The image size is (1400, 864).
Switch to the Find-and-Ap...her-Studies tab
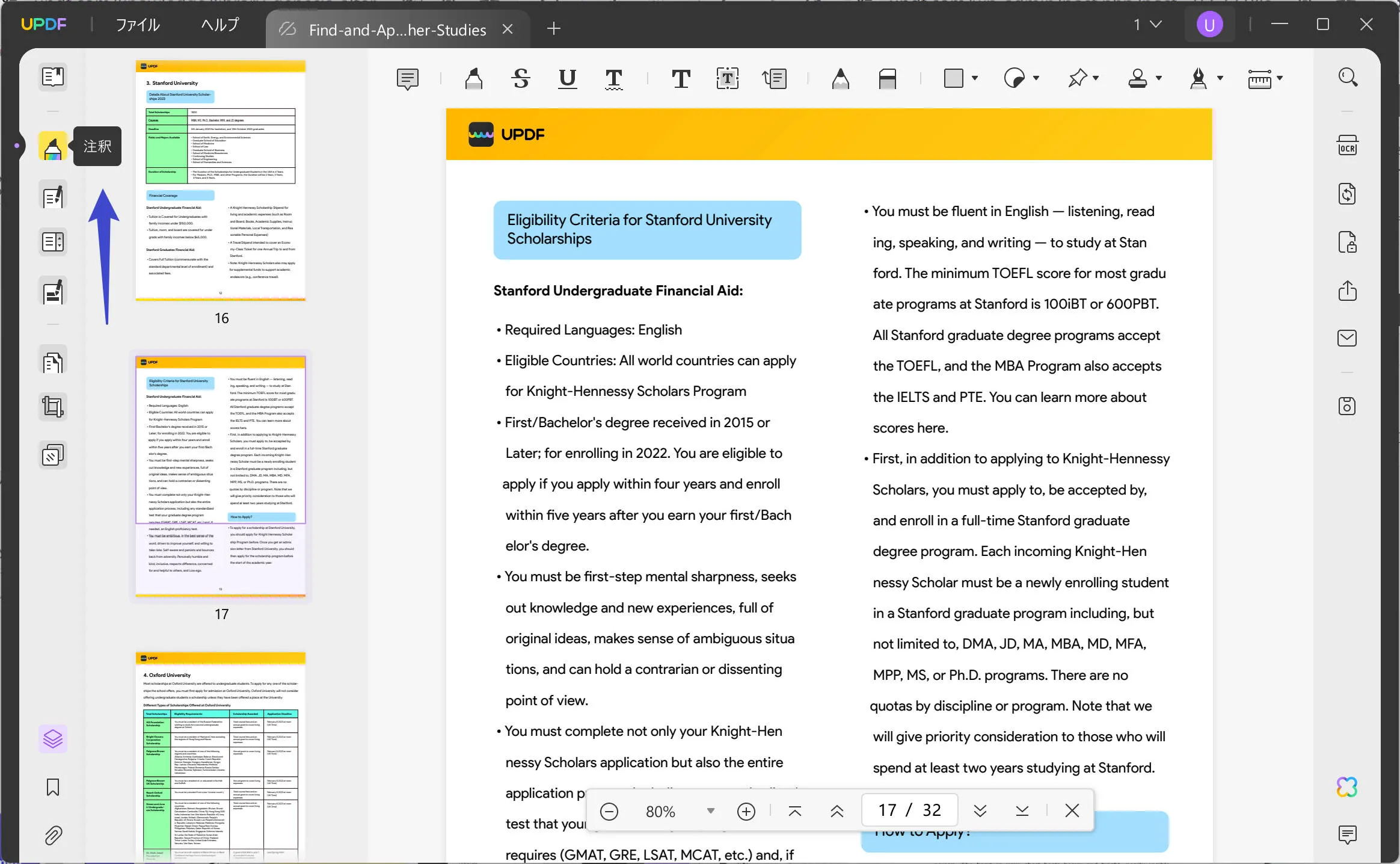(397, 29)
